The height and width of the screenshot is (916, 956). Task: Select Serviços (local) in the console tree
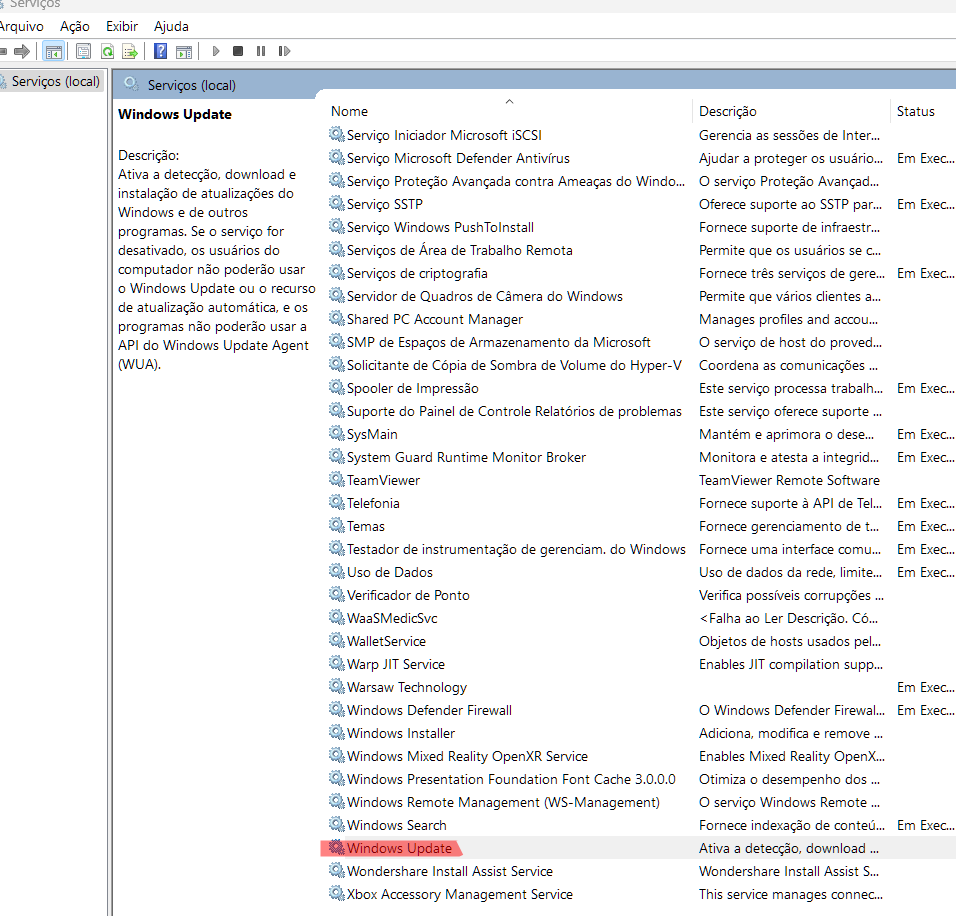click(55, 81)
